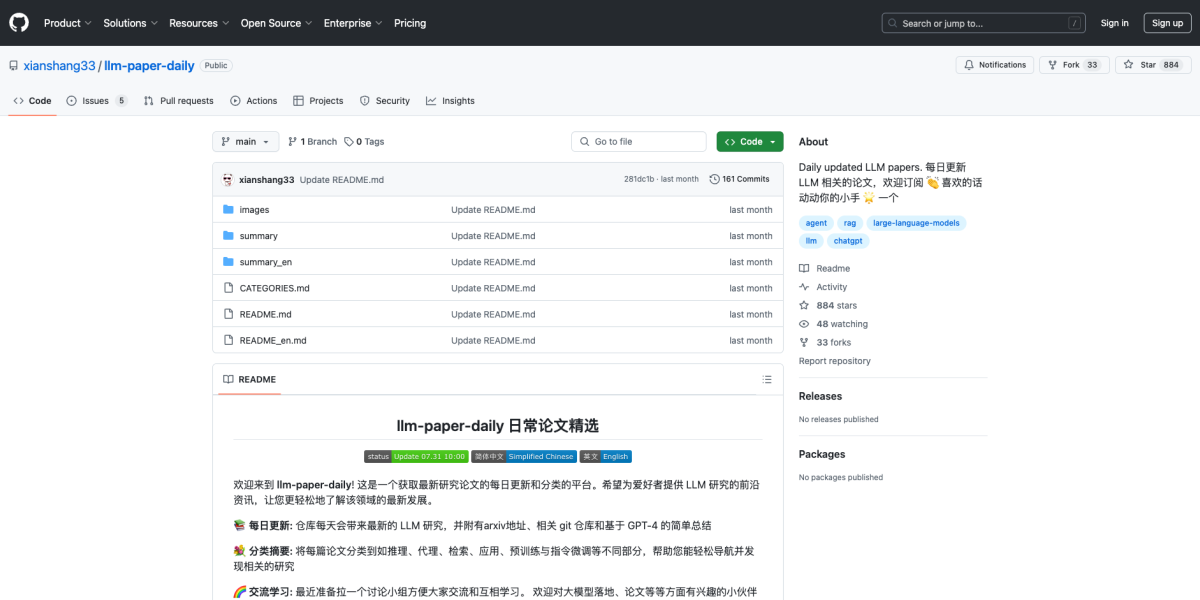The width and height of the screenshot is (1200, 600).
Task: Open the images folder
Action: coord(253,209)
